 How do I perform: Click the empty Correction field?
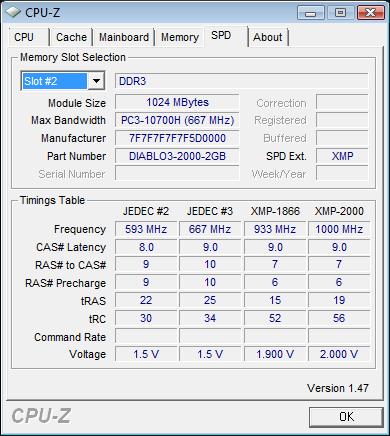tap(342, 102)
